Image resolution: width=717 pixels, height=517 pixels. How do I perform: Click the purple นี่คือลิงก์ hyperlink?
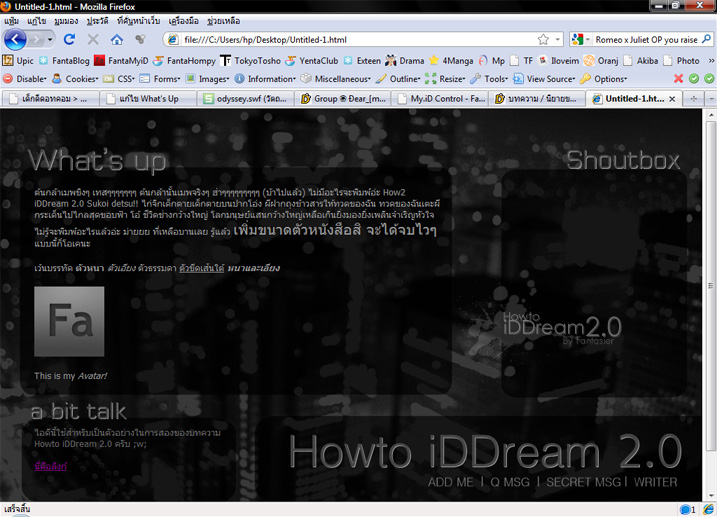click(x=50, y=466)
